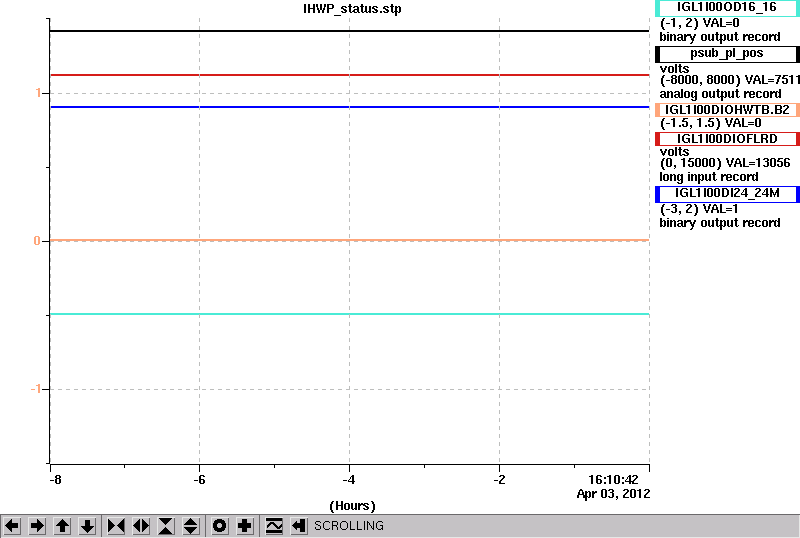Image resolution: width=800 pixels, height=538 pixels.
Task: Click the (-1.5, 1.5) VAL=0 text
Action: coord(710,123)
